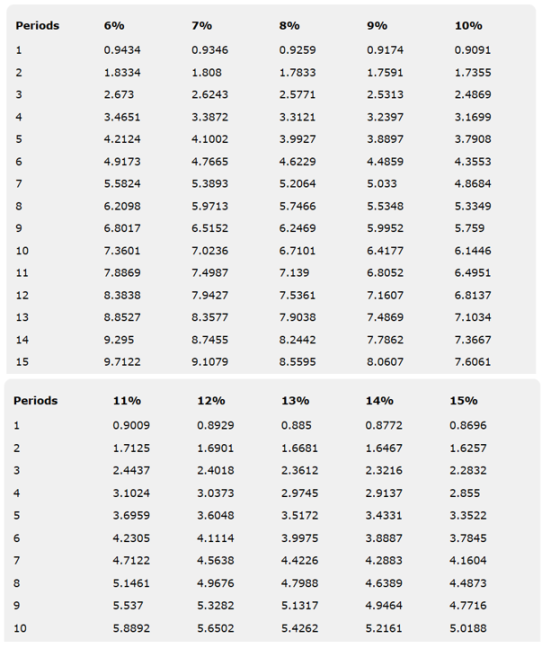Click value 0.885 under 13%
560x657 pixels.
tap(296, 425)
